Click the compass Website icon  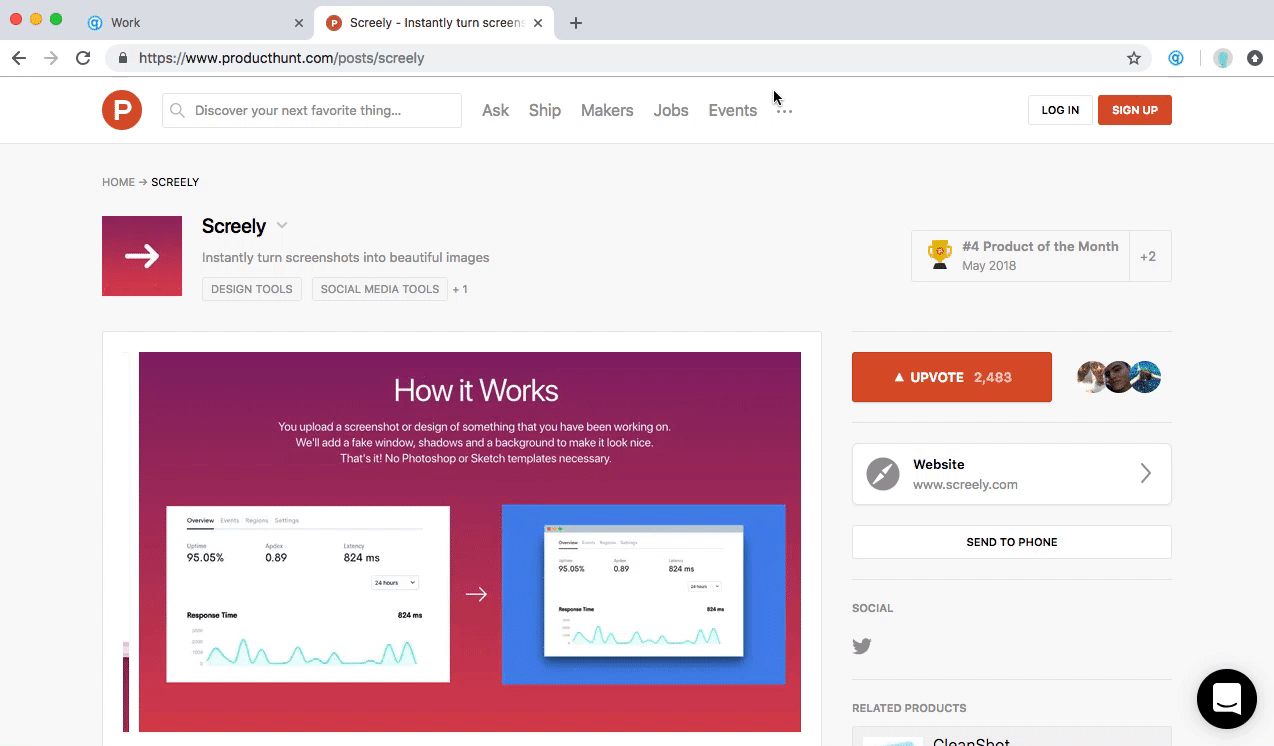point(883,474)
